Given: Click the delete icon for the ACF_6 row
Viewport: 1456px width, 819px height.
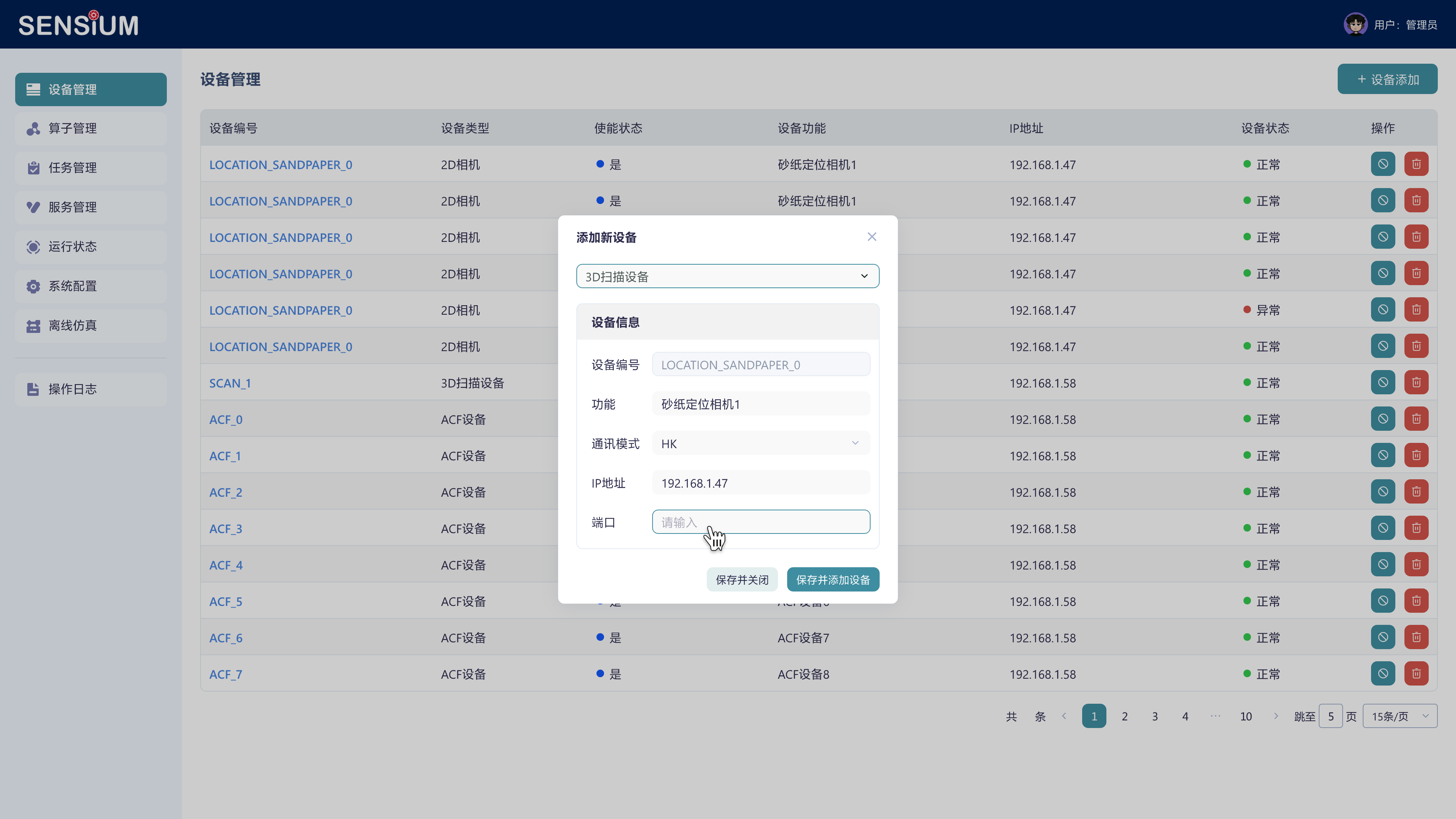Looking at the screenshot, I should (1416, 637).
